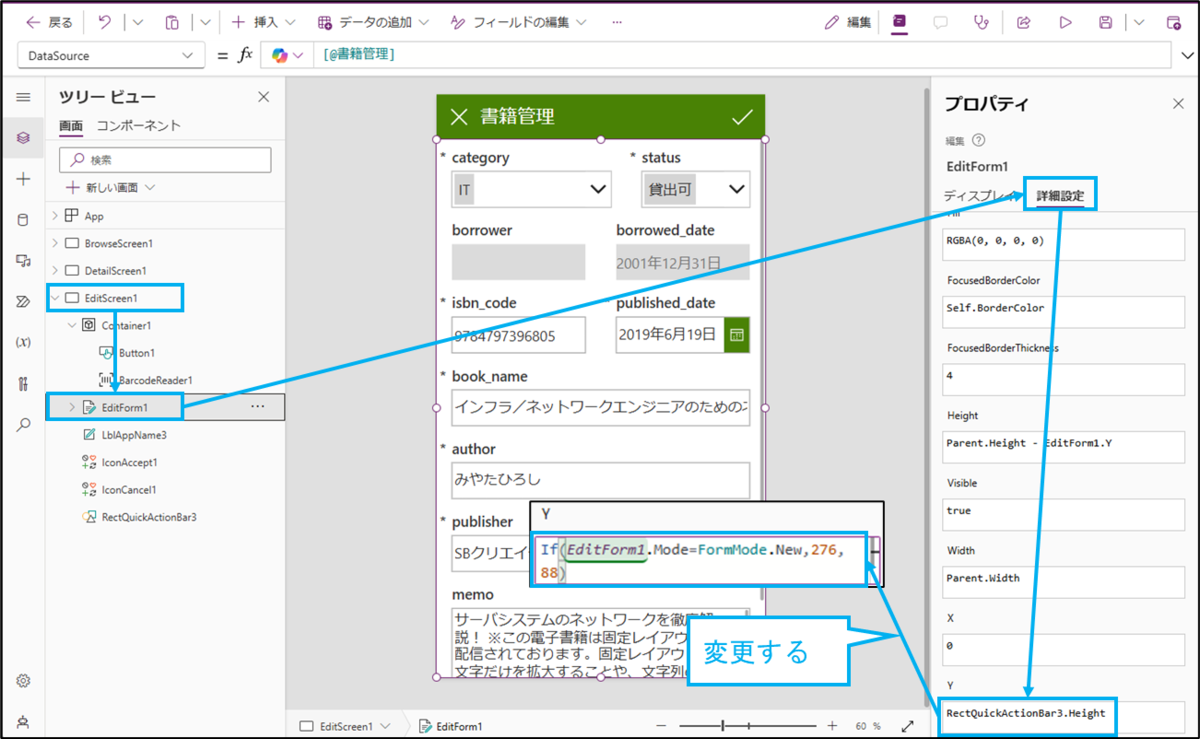1200x739 pixels.
Task: Click the save floppy disk icon
Action: [1106, 22]
